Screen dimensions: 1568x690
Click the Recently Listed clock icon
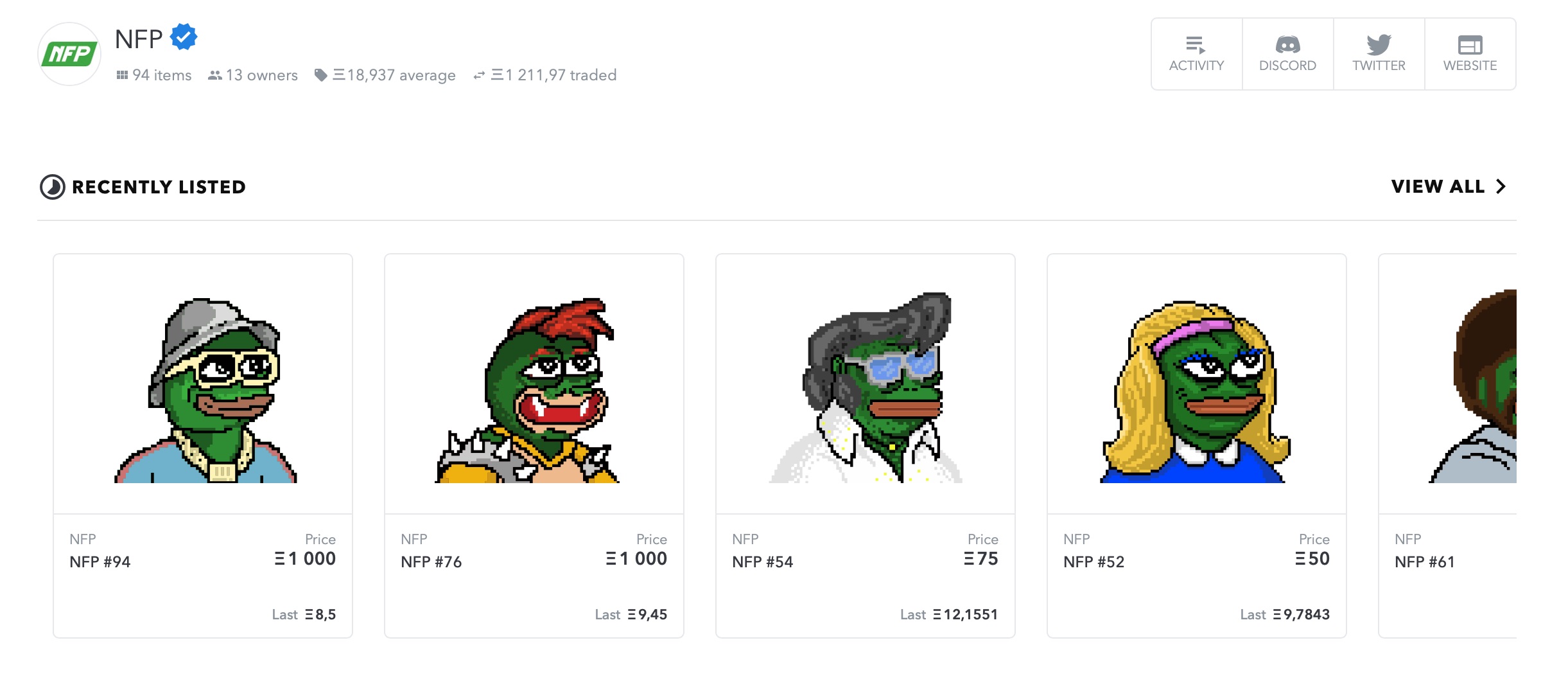(x=53, y=187)
